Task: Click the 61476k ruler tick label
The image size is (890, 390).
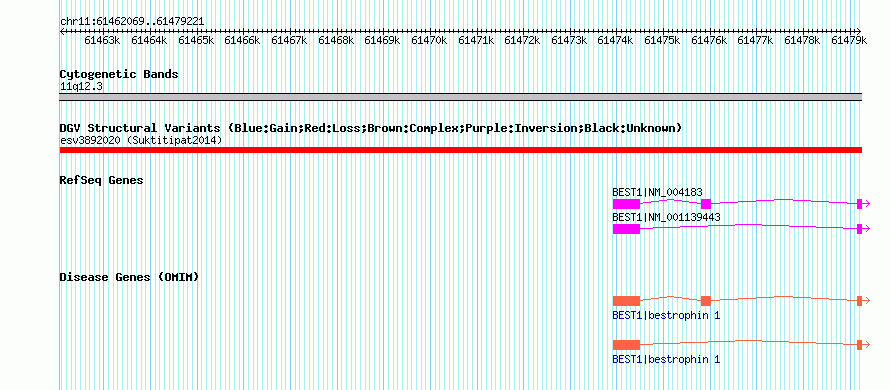Action: [709, 40]
